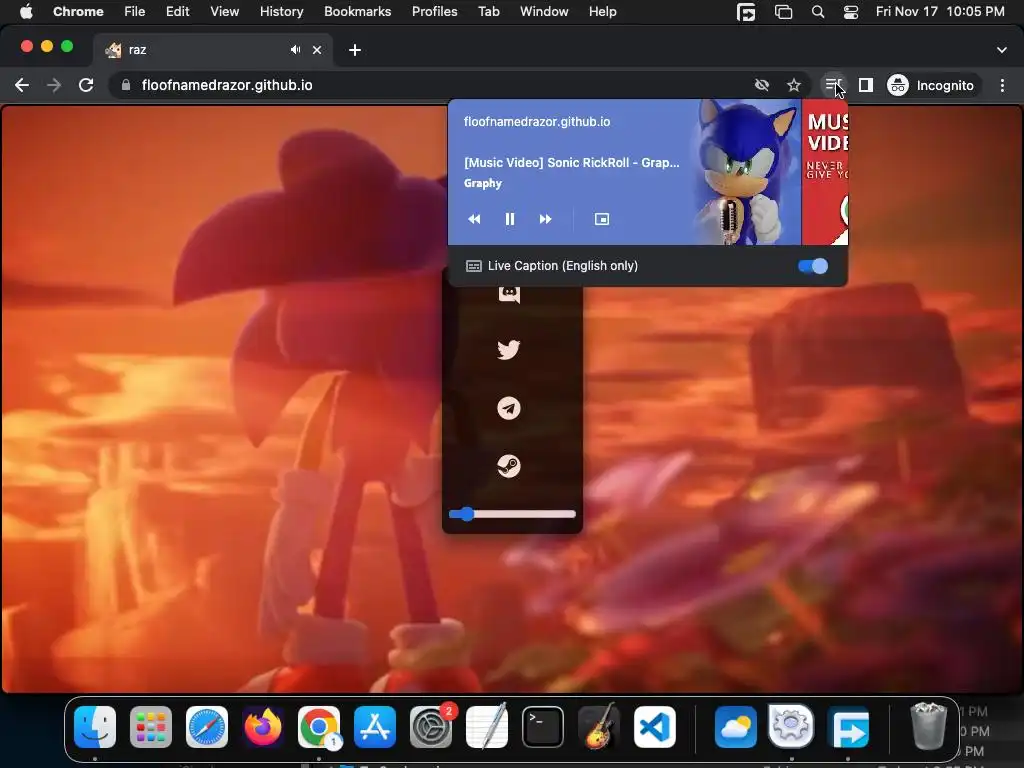The width and height of the screenshot is (1024, 768).
Task: Open App Store from the Dock
Action: point(375,727)
